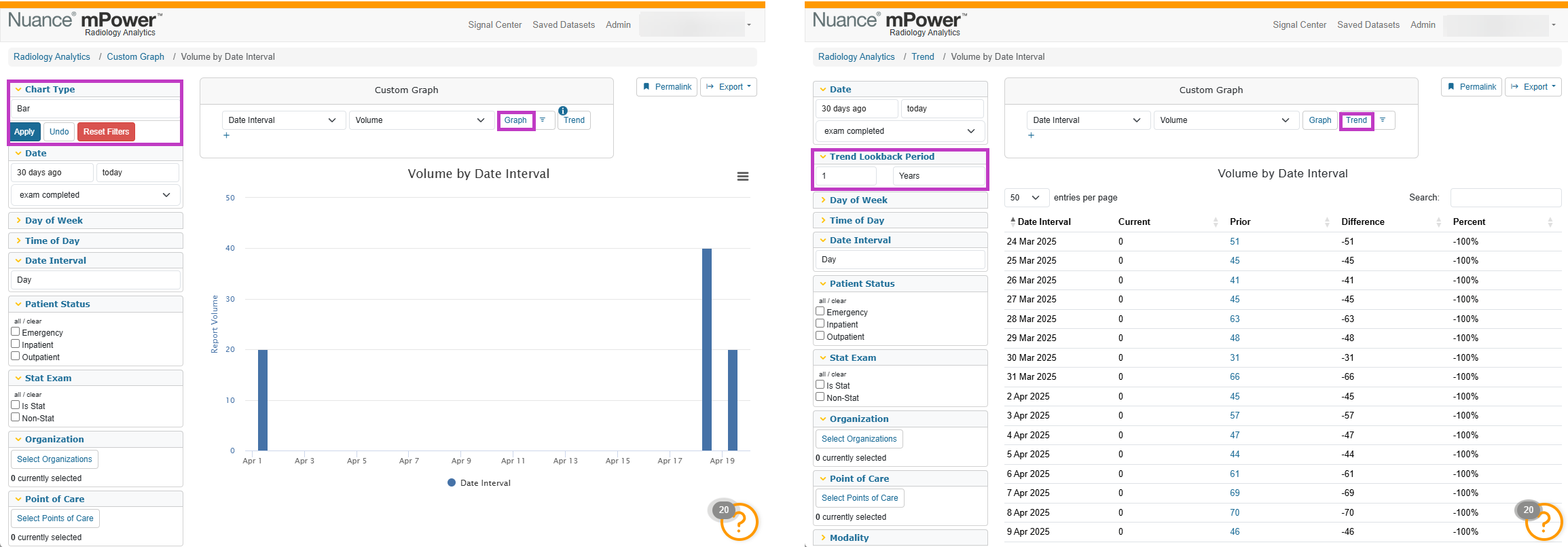
Task: Check the Emergency box in right window
Action: coord(820,311)
